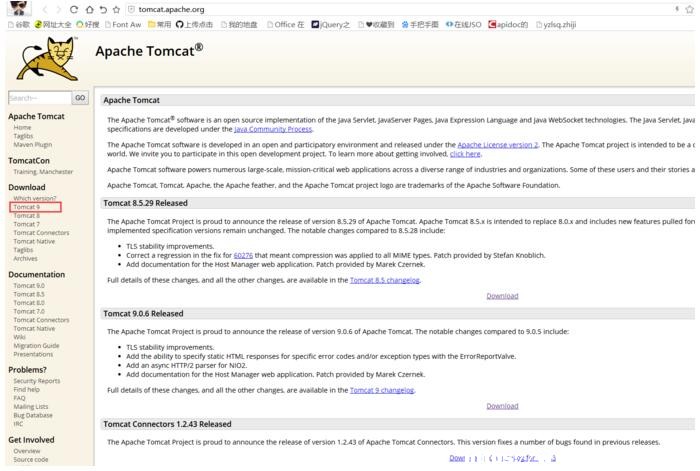Open Tomcat Native under Download
Image resolution: width=700 pixels, height=471 pixels.
34,242
